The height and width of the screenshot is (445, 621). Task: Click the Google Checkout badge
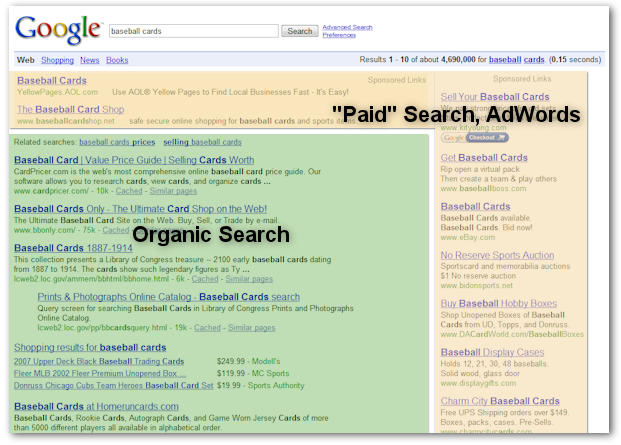point(475,137)
